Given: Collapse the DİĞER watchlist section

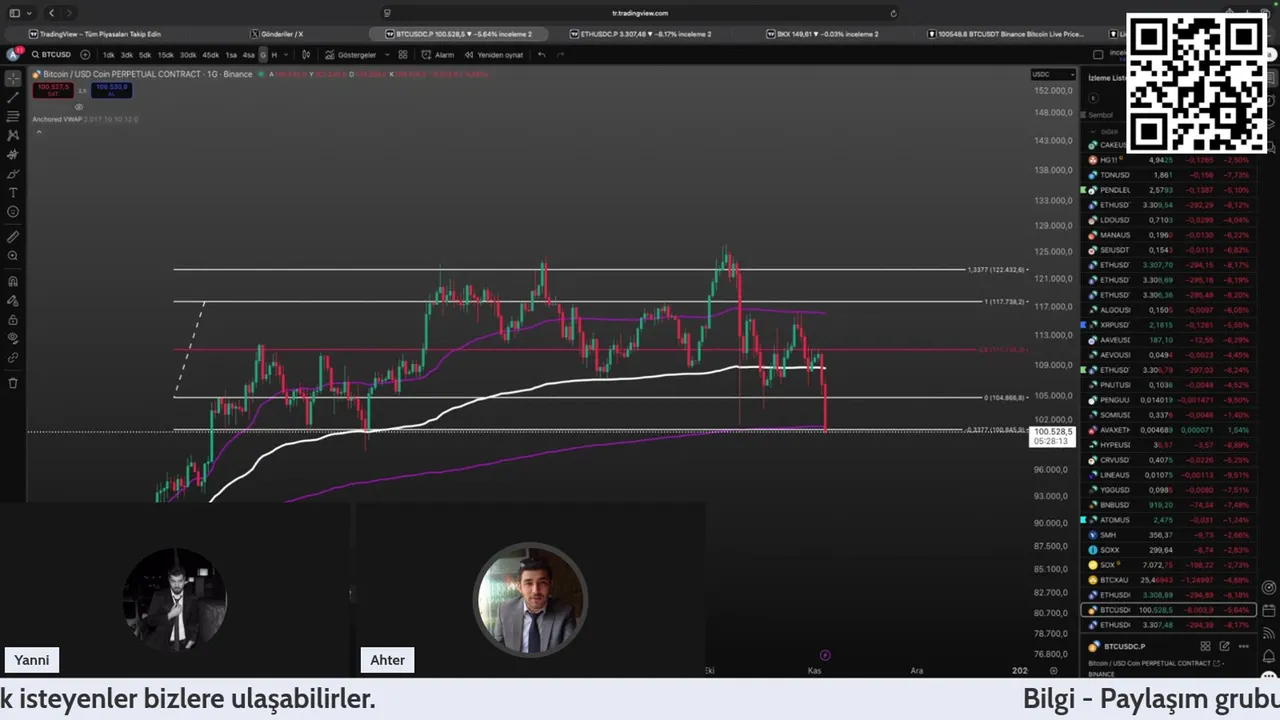Looking at the screenshot, I should [1092, 131].
